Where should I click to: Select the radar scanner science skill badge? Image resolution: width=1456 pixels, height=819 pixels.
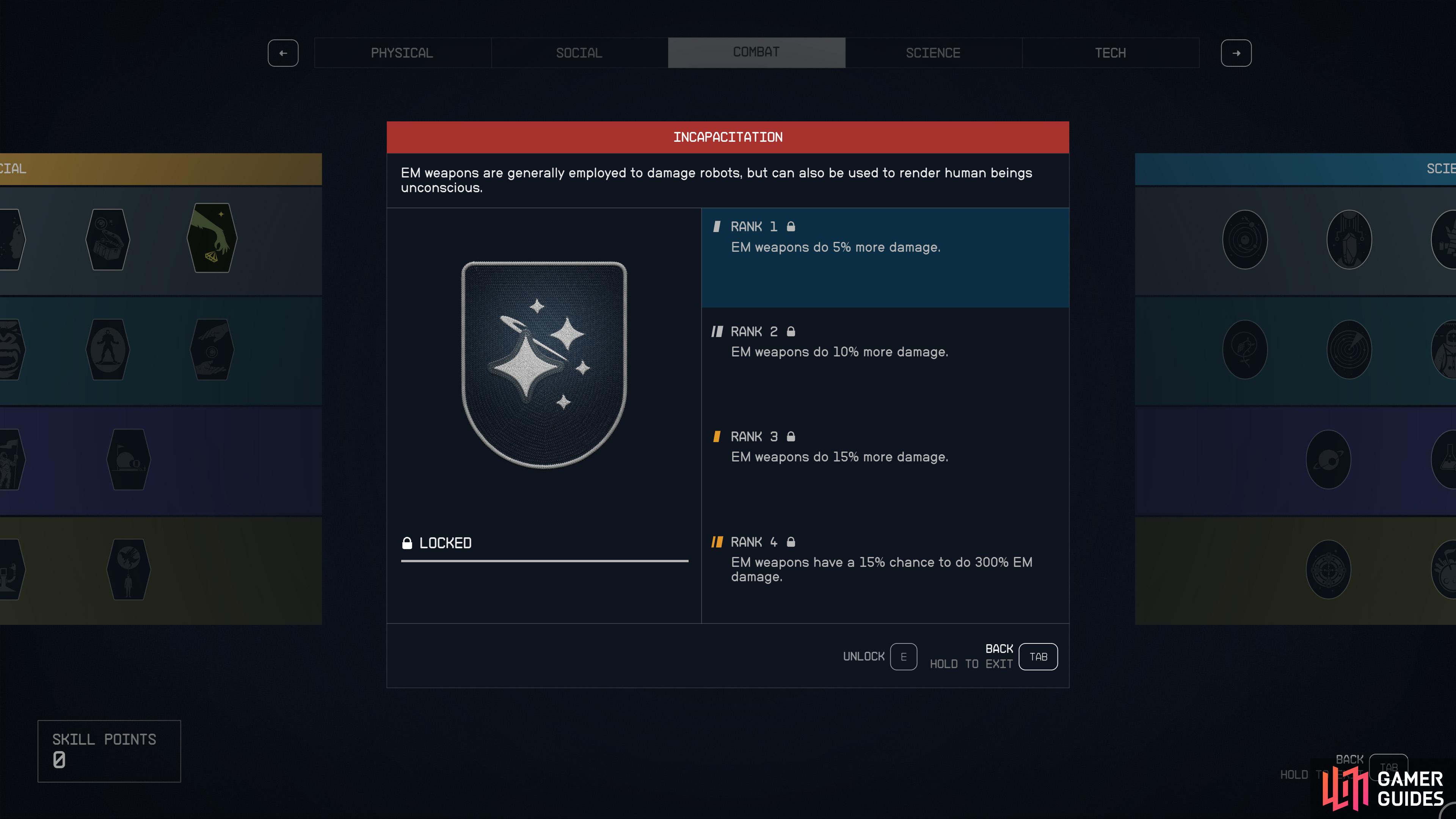click(x=1349, y=349)
